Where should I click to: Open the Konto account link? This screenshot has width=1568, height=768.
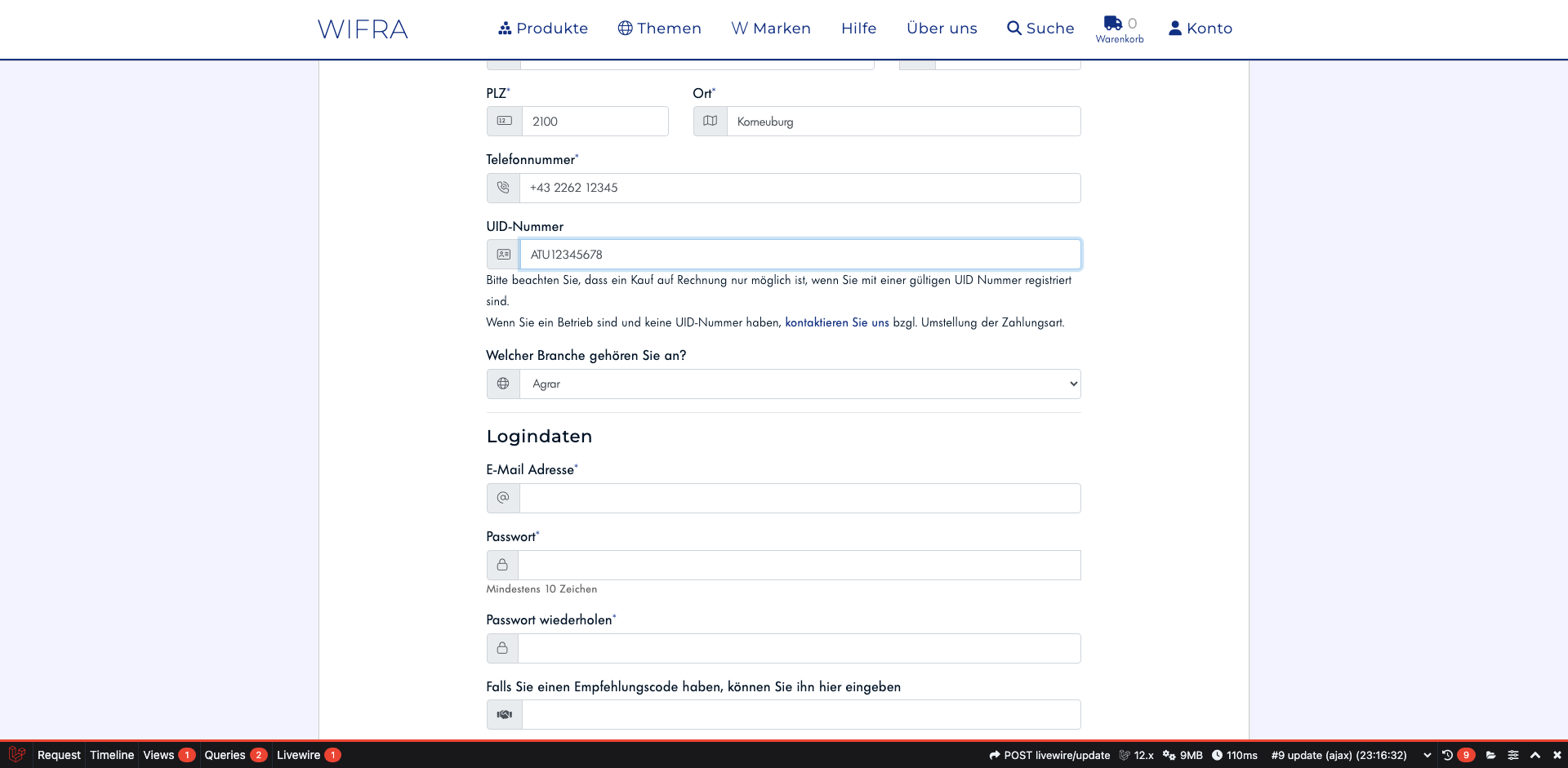click(1200, 29)
